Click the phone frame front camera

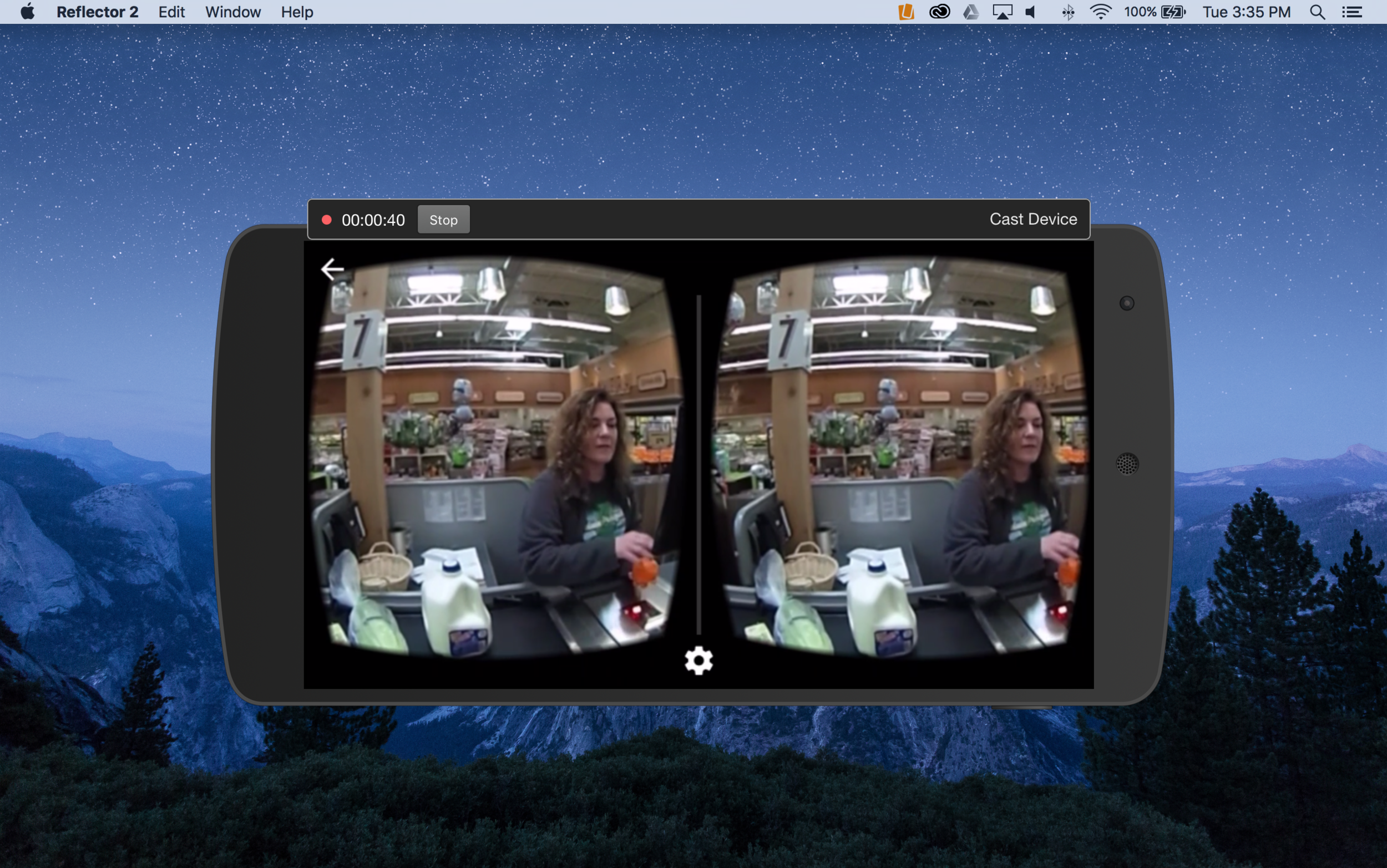click(x=1127, y=303)
